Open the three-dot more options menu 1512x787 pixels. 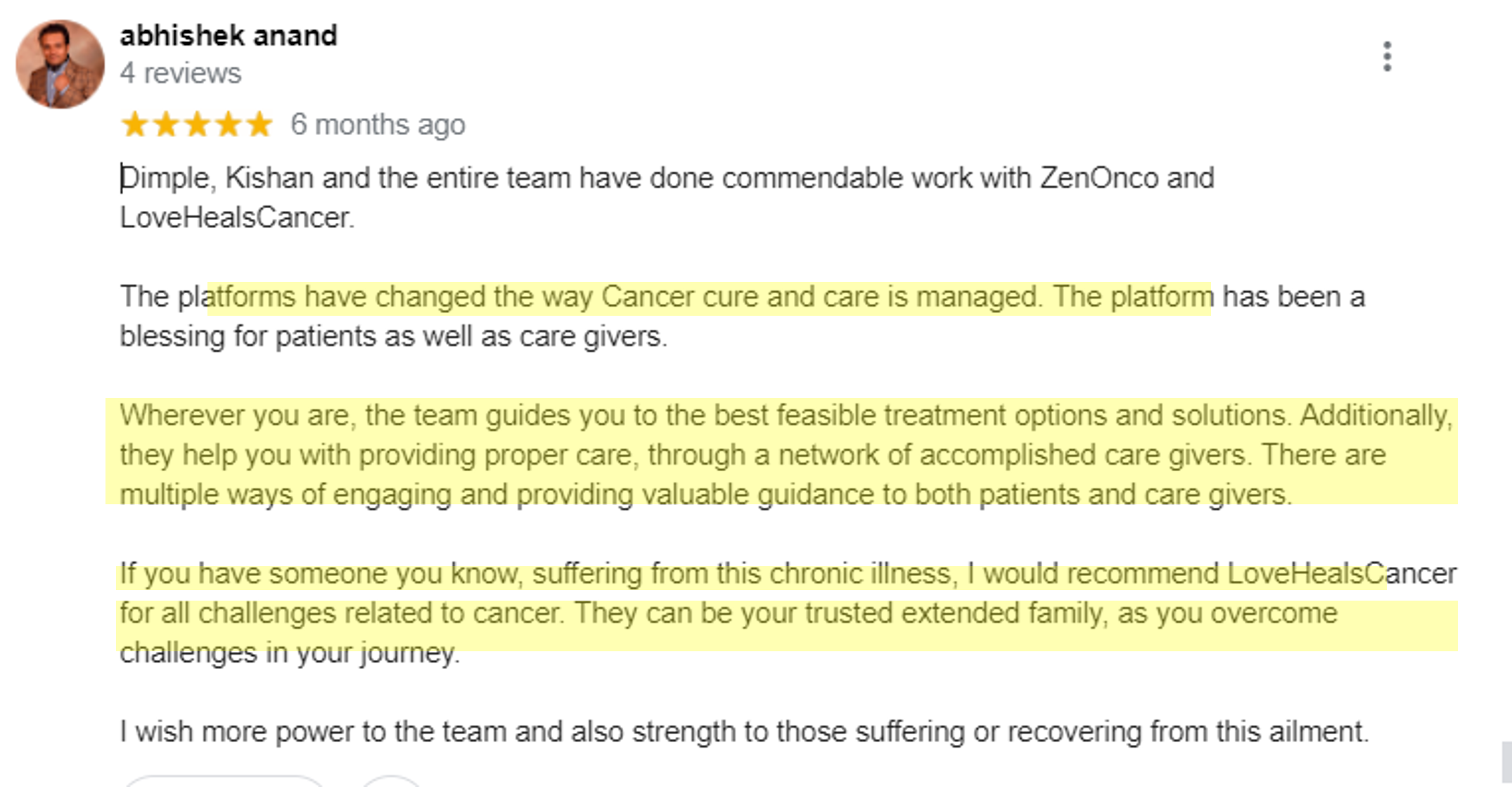(x=1387, y=56)
